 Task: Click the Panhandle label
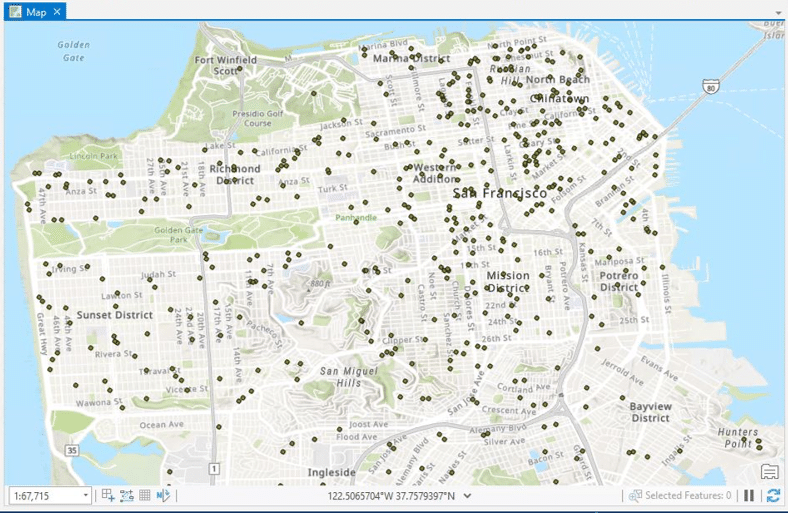356,218
